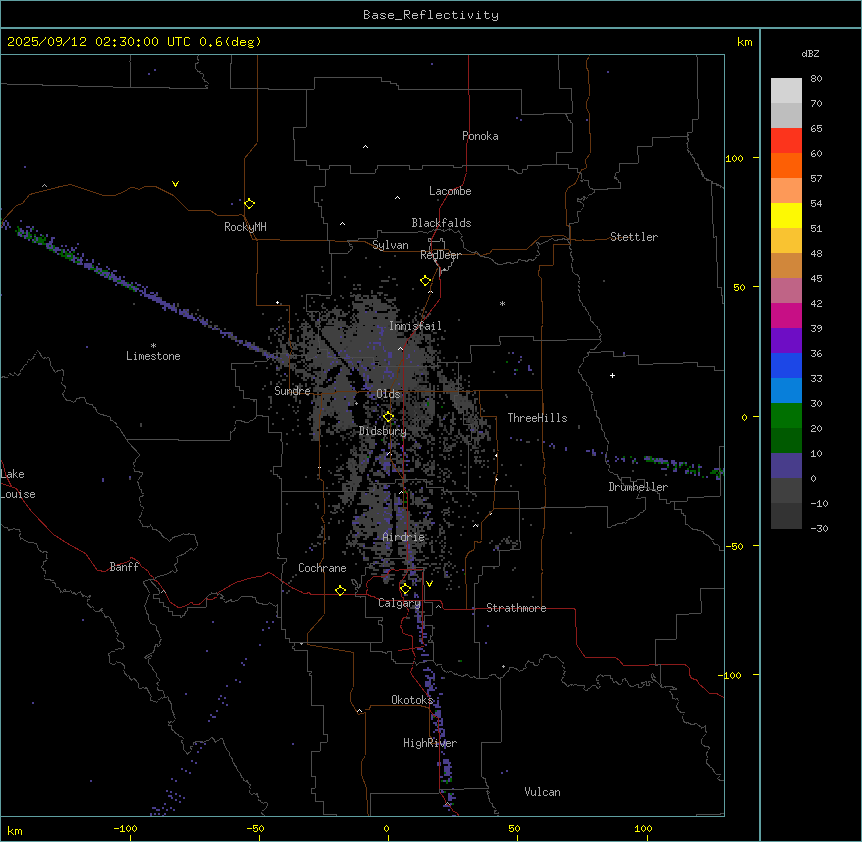Click the Calgary city label
The height and width of the screenshot is (842, 862).
pos(400,603)
